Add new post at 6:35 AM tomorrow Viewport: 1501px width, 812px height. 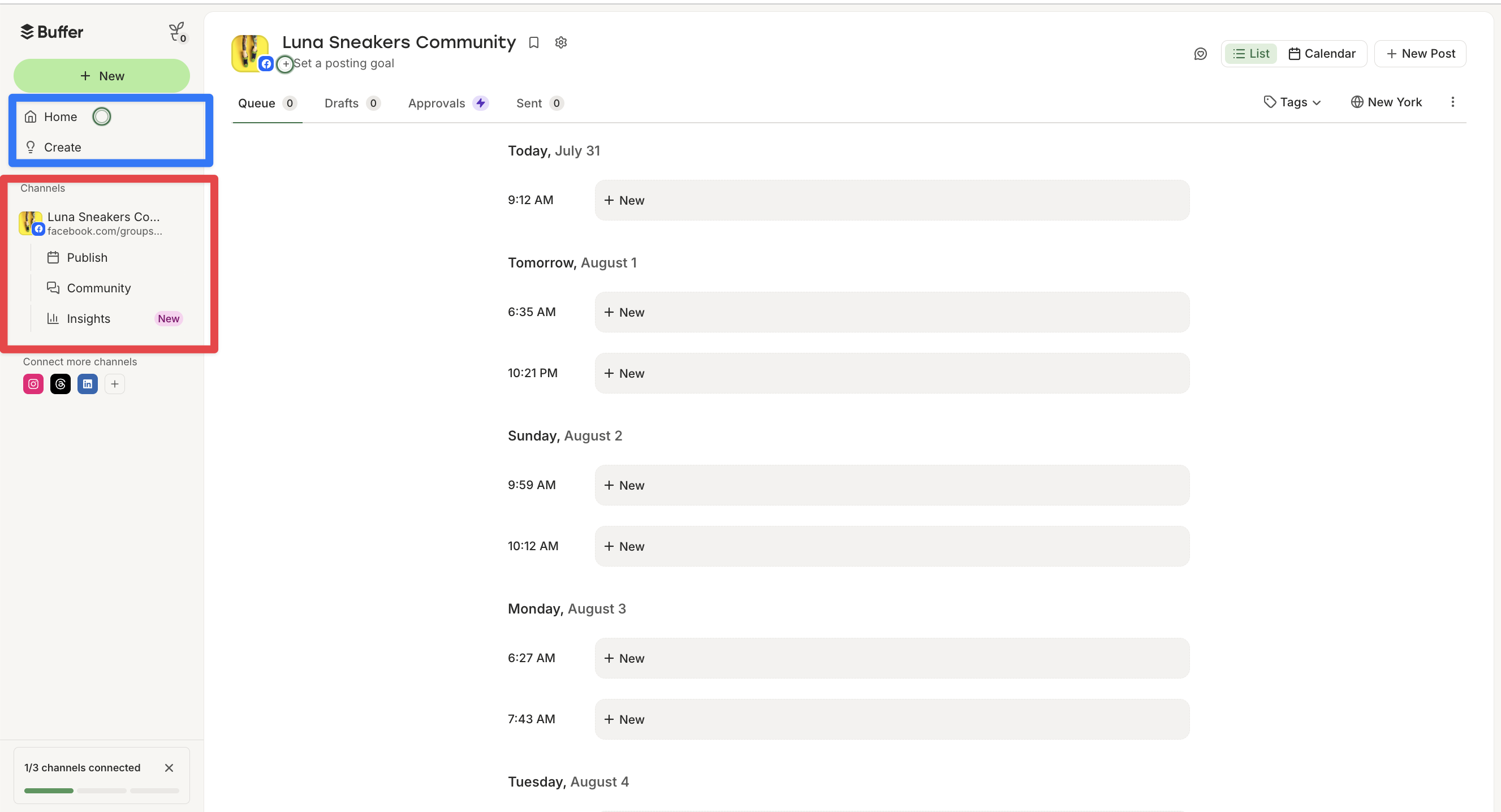pyautogui.click(x=891, y=312)
